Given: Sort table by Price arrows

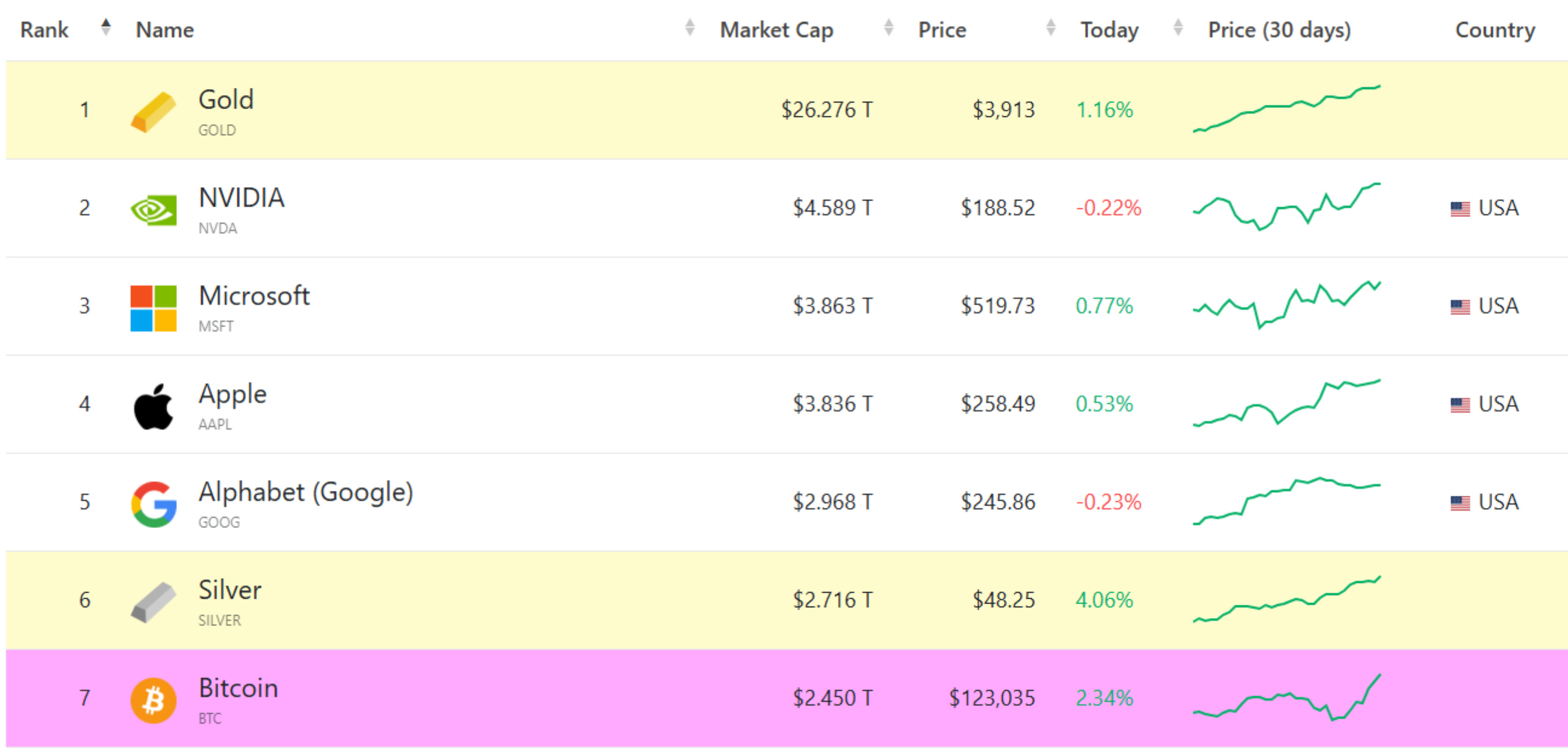Looking at the screenshot, I should pyautogui.click(x=1051, y=28).
